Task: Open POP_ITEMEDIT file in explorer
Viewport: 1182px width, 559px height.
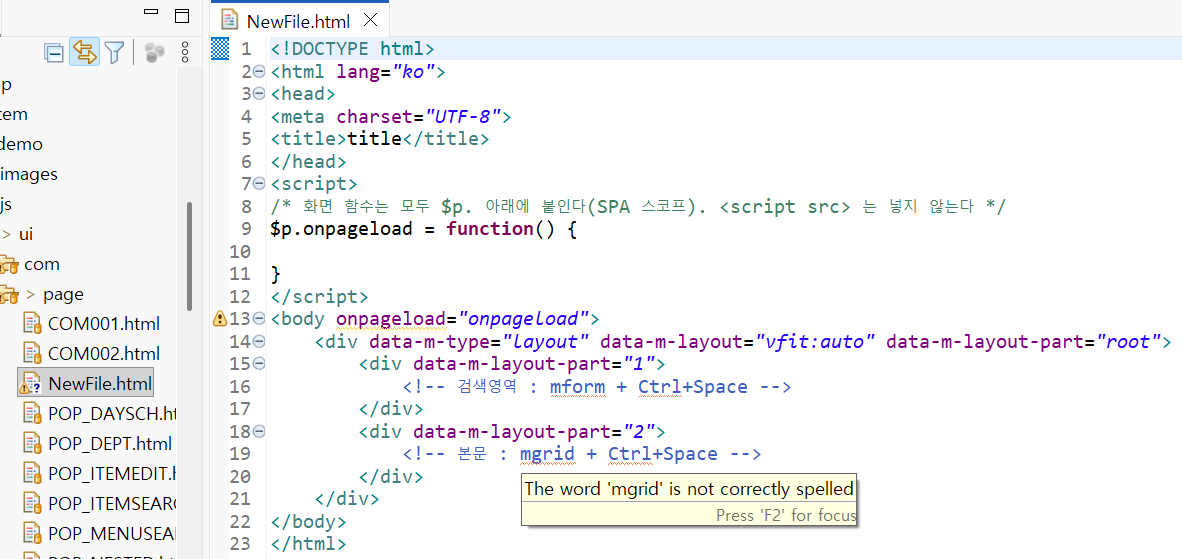Action: pyautogui.click(x=111, y=473)
